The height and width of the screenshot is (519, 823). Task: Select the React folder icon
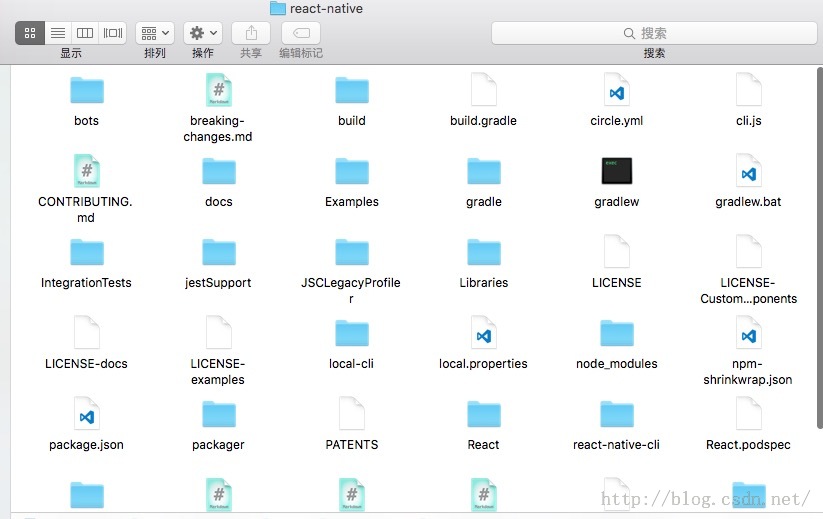tap(484, 415)
